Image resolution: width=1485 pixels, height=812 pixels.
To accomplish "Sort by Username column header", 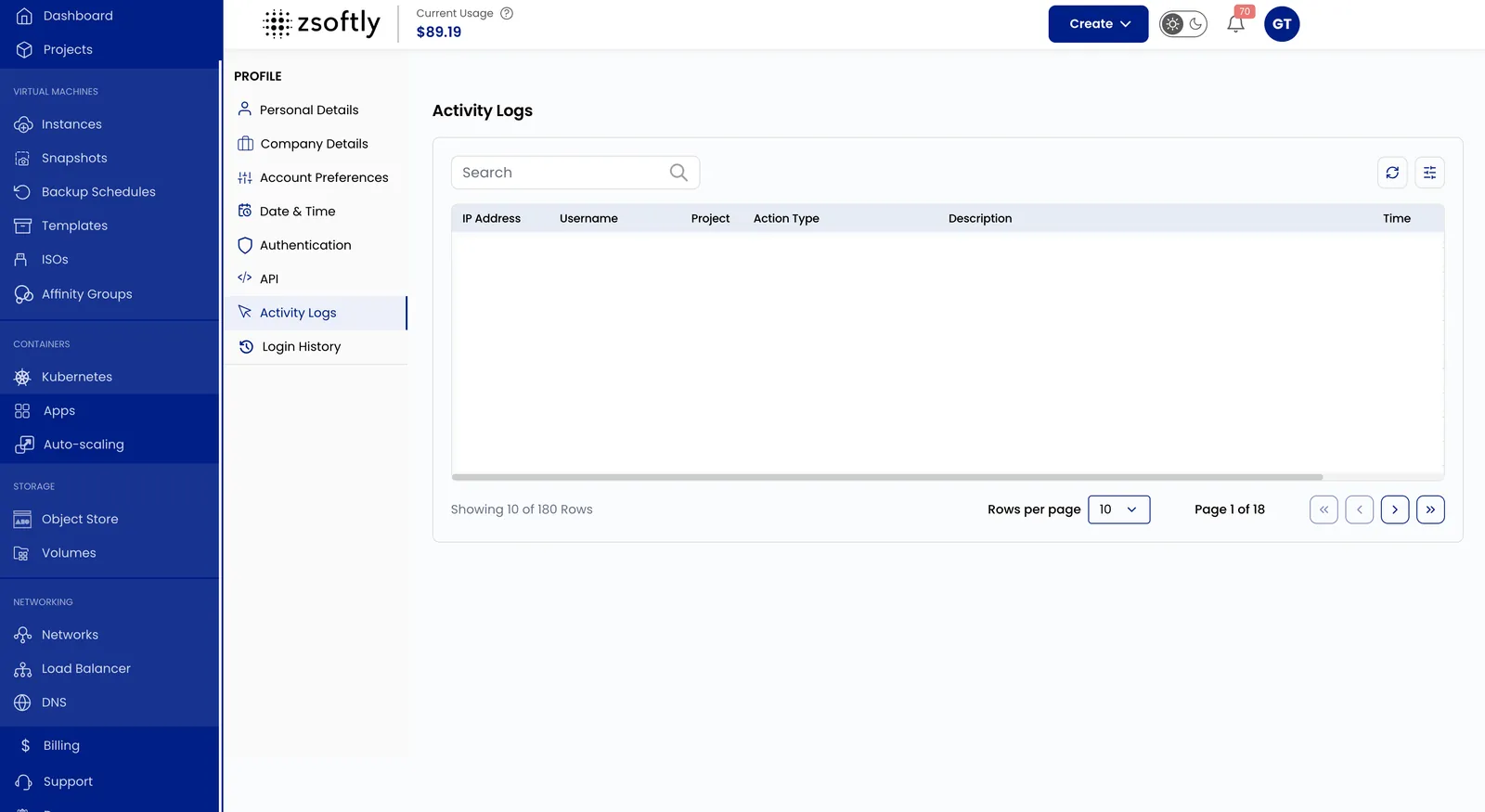I will 588,219.
